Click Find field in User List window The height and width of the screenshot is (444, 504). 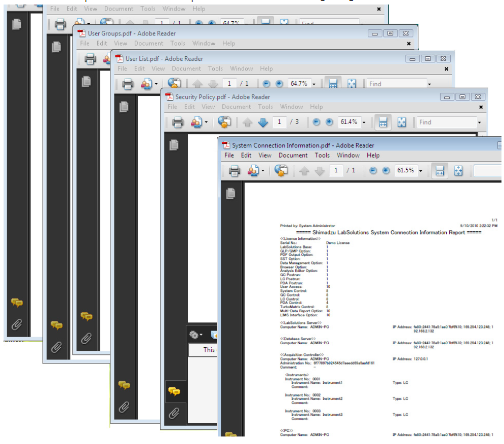point(396,84)
